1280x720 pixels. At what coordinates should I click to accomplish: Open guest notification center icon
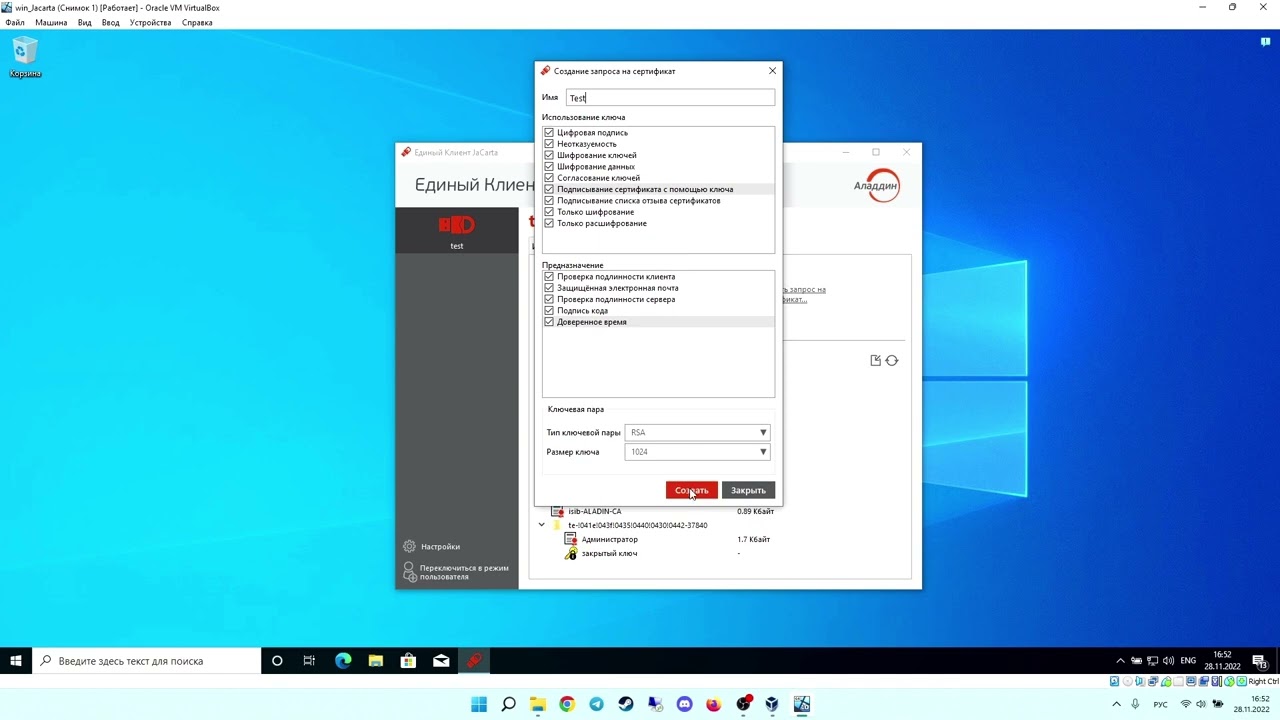(x=1260, y=661)
